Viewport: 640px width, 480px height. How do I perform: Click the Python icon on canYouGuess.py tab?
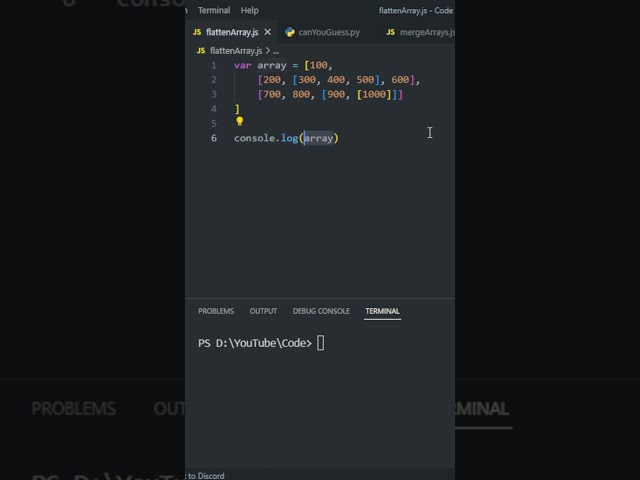(290, 32)
